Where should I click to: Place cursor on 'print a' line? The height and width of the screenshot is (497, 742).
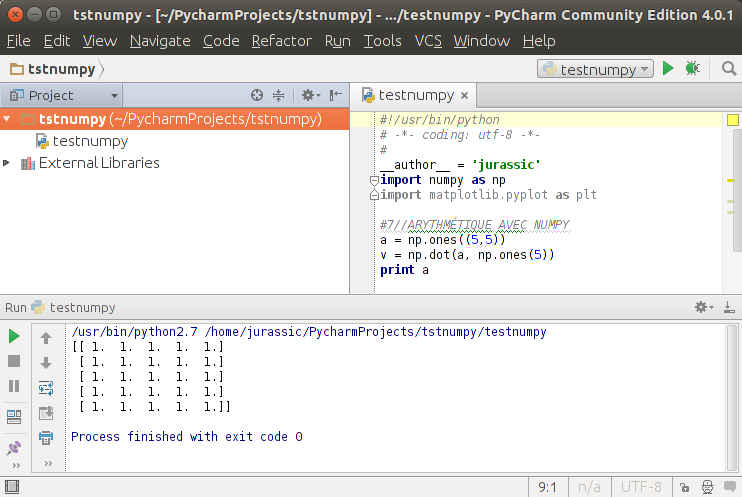[404, 270]
